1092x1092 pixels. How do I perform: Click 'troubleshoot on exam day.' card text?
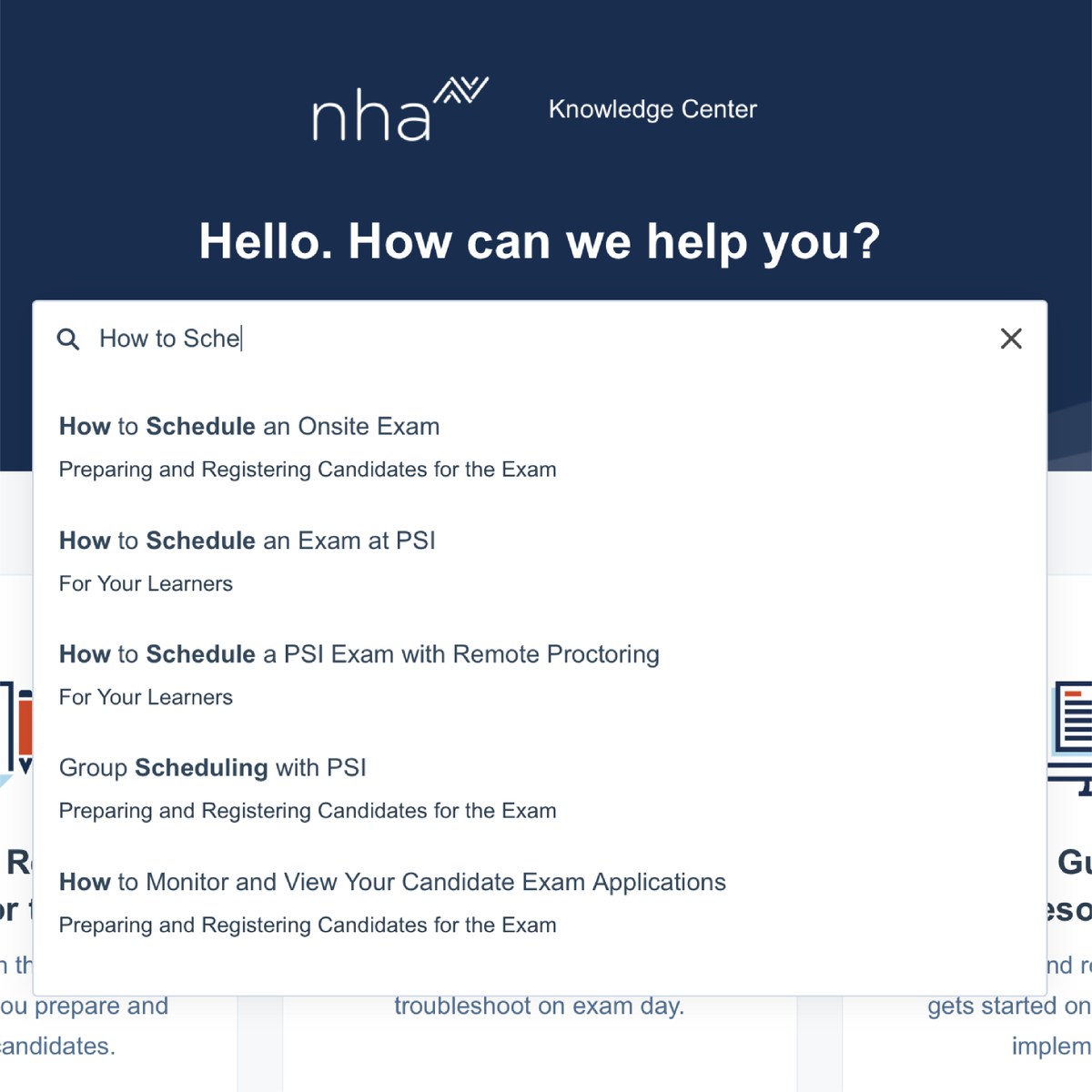[539, 1006]
